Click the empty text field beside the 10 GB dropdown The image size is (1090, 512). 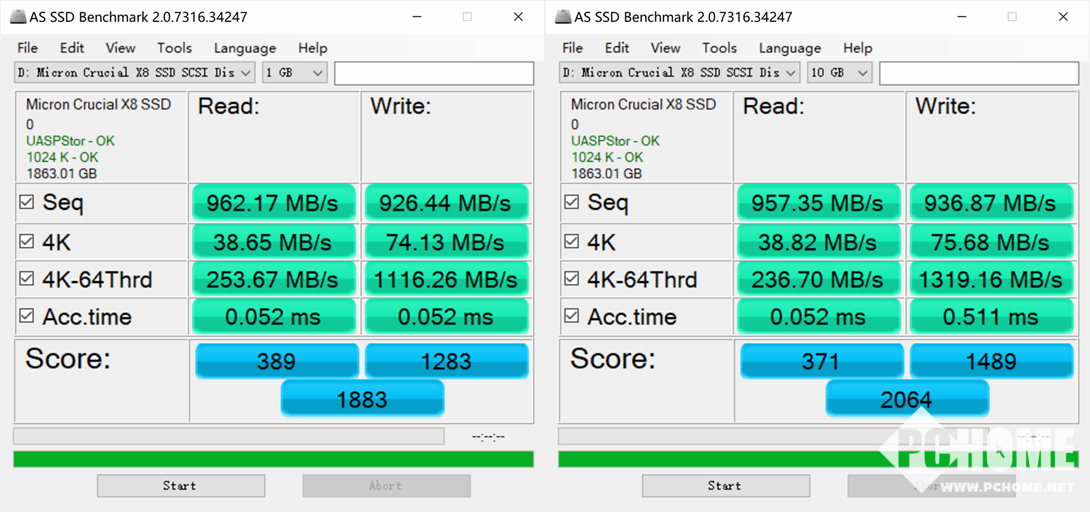coord(978,73)
